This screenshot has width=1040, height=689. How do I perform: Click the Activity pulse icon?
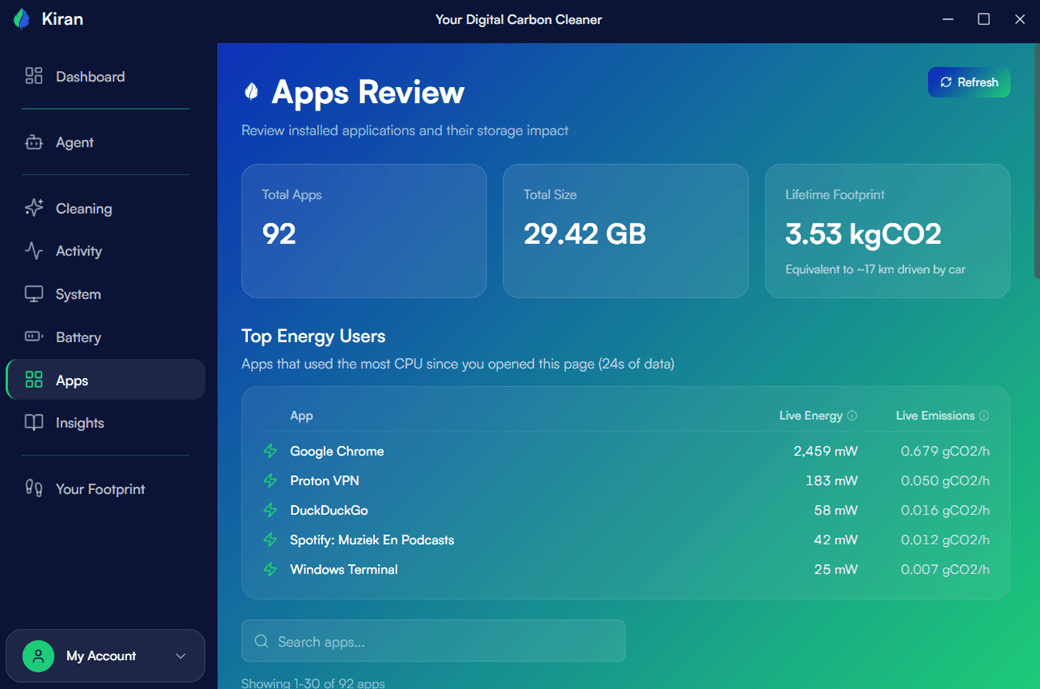(34, 251)
